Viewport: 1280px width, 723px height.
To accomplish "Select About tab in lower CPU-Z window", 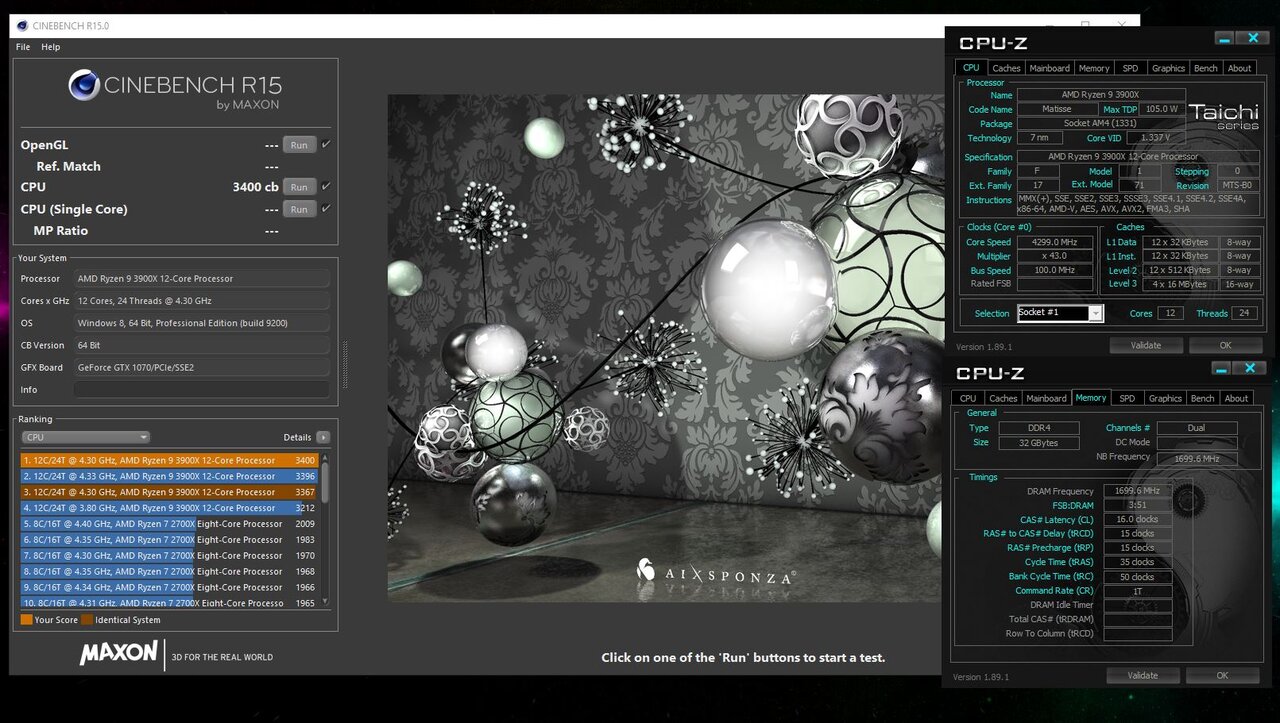I will click(1237, 398).
